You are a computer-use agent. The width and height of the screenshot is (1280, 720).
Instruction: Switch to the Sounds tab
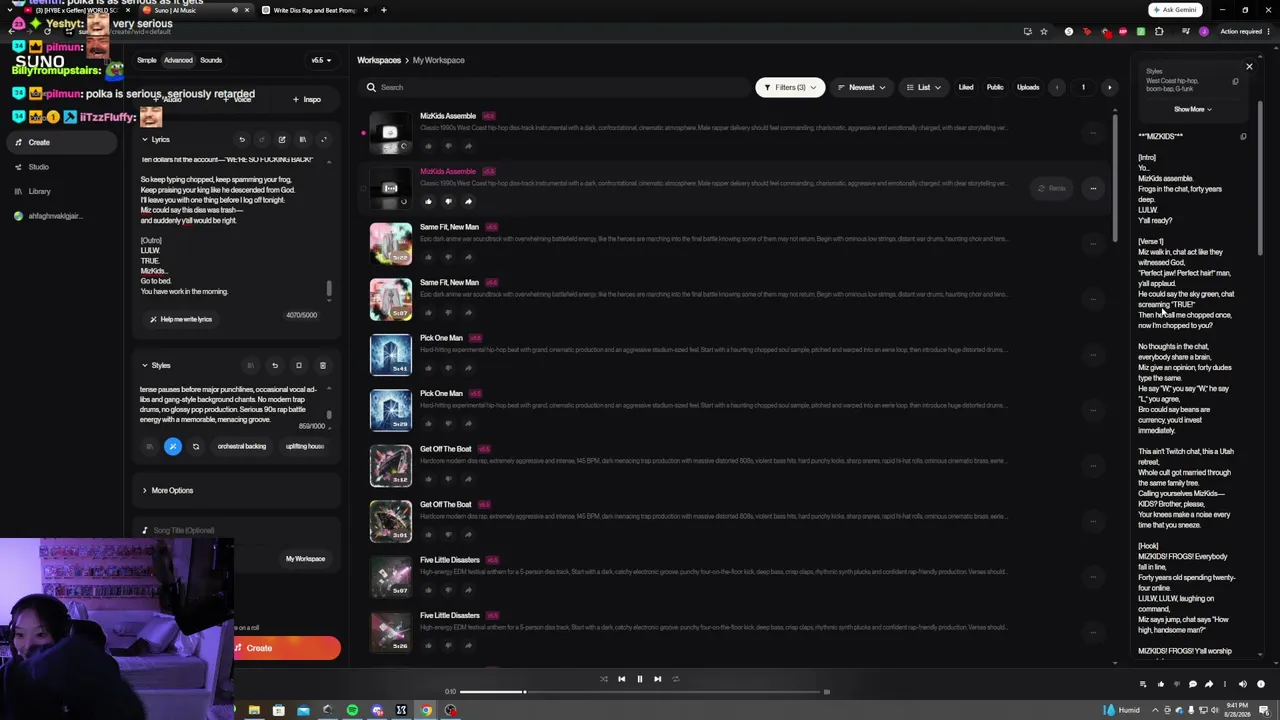pos(211,60)
